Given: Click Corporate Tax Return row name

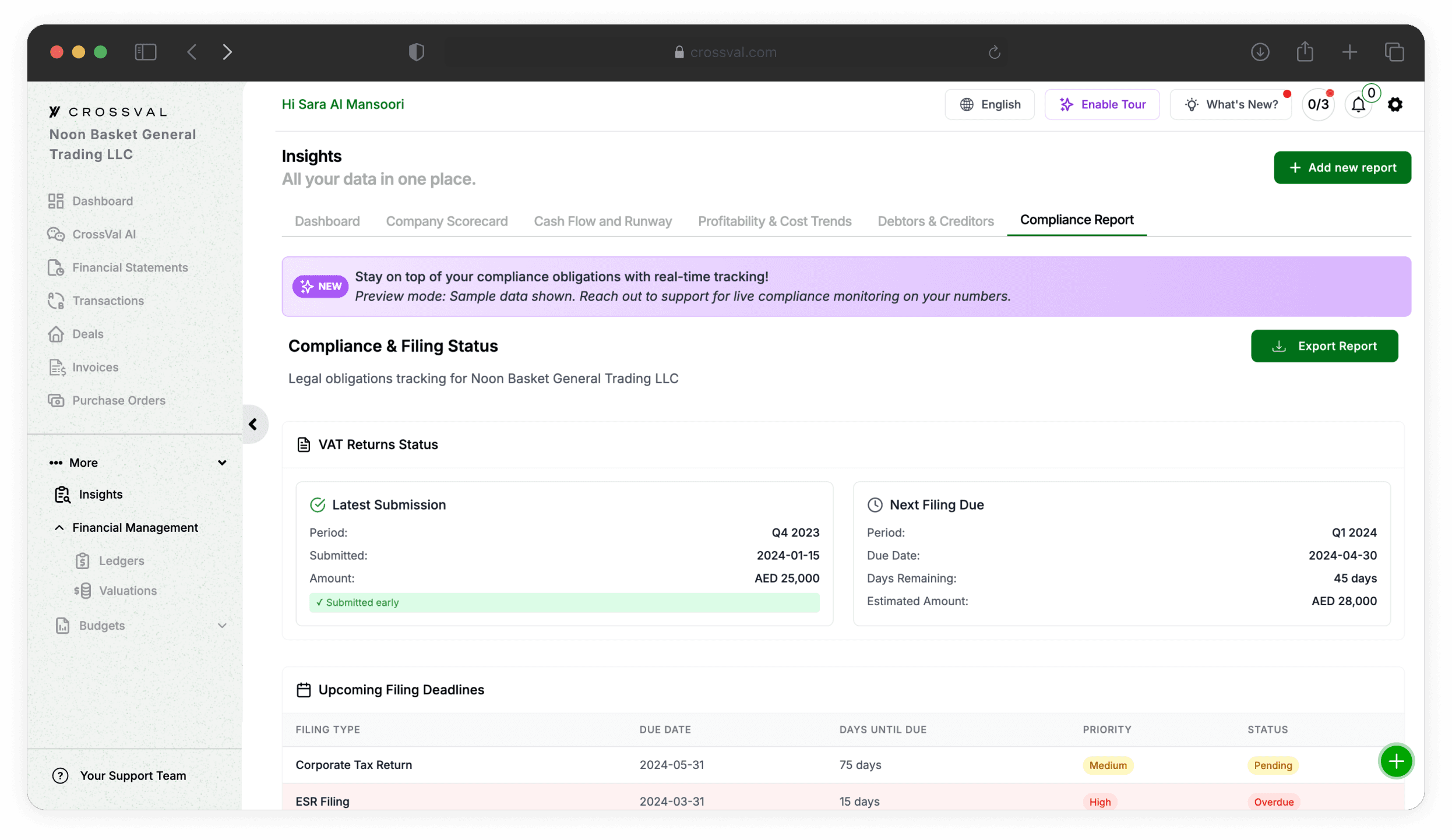Looking at the screenshot, I should [x=353, y=765].
